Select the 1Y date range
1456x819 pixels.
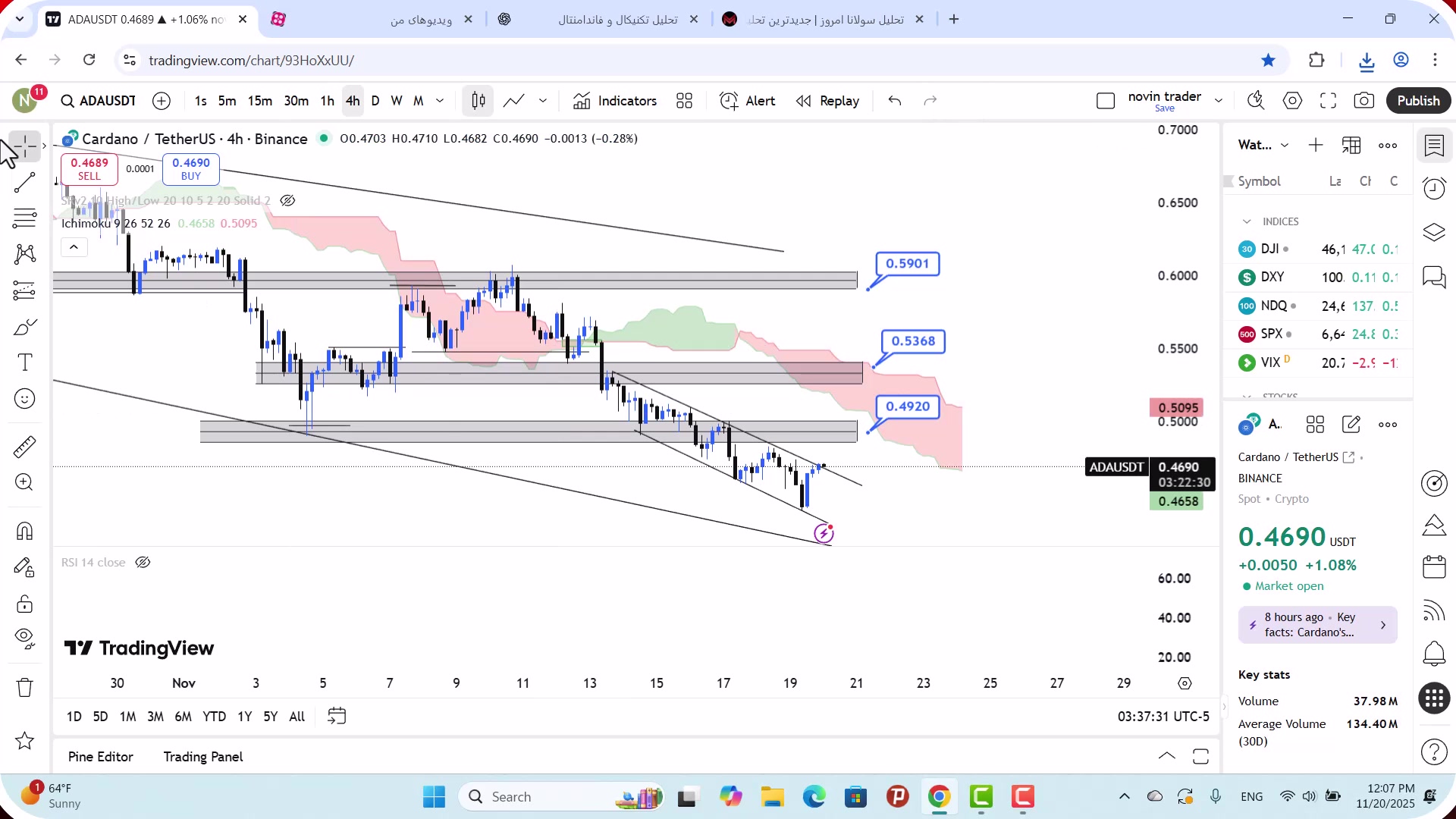244,717
